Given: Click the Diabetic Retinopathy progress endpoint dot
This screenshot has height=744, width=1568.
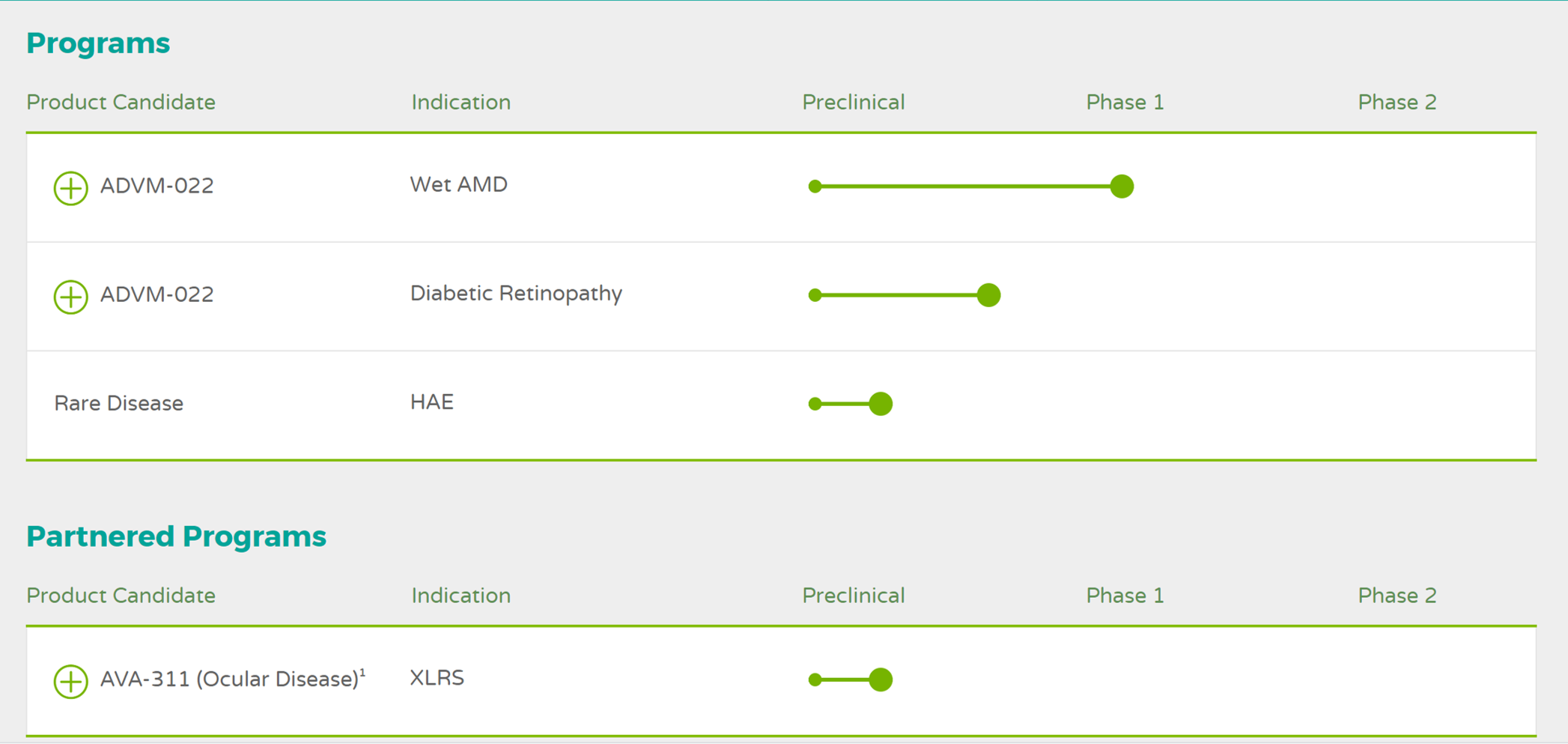Looking at the screenshot, I should pyautogui.click(x=988, y=295).
